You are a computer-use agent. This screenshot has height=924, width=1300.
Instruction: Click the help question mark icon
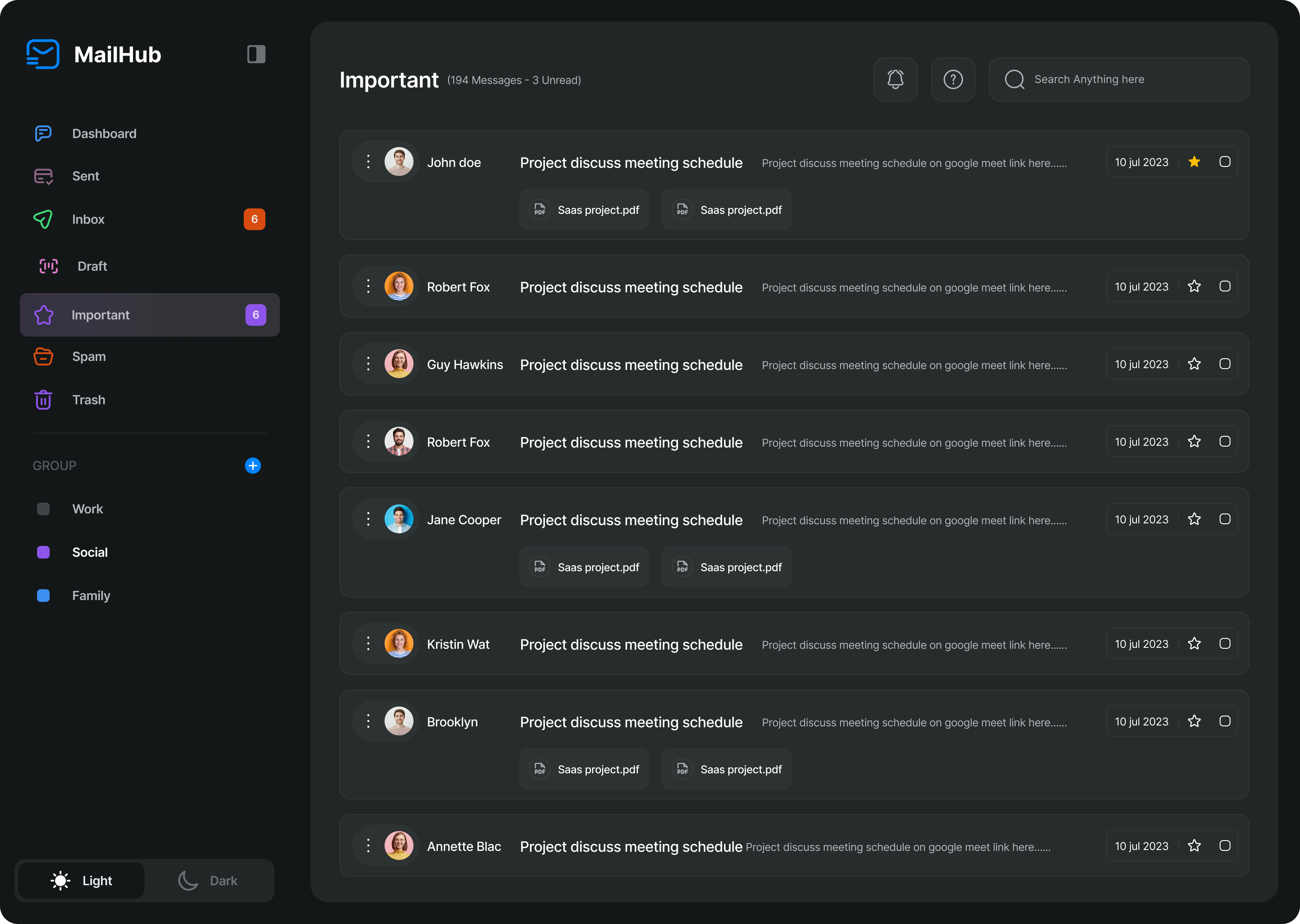(x=953, y=79)
